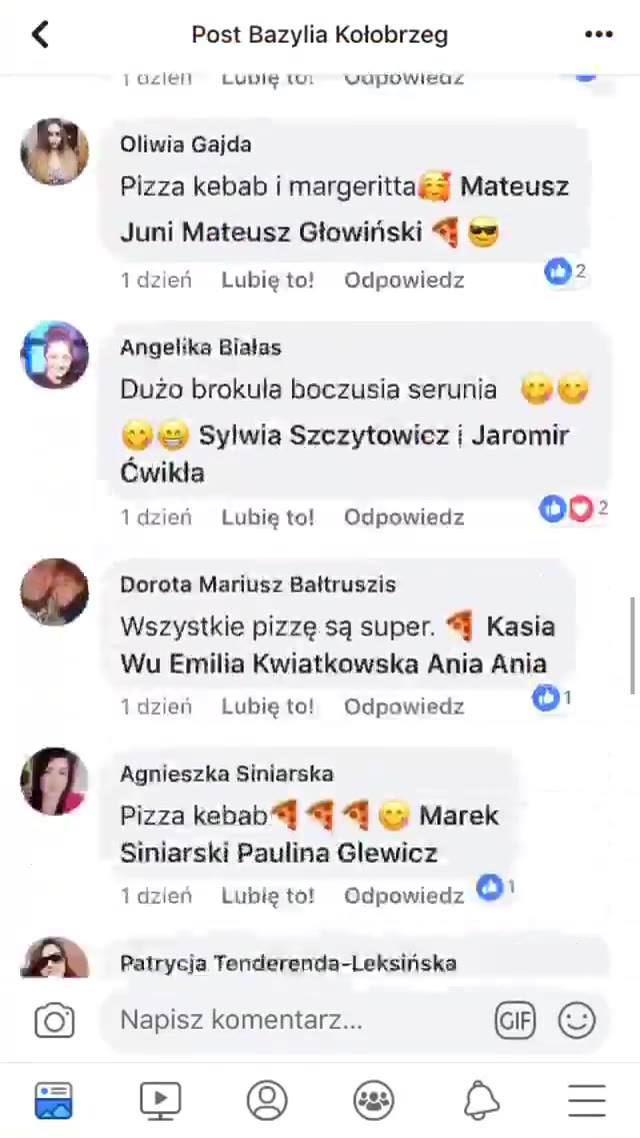Open the Profile tab in the bottom bar
640x1138 pixels.
(267, 1100)
